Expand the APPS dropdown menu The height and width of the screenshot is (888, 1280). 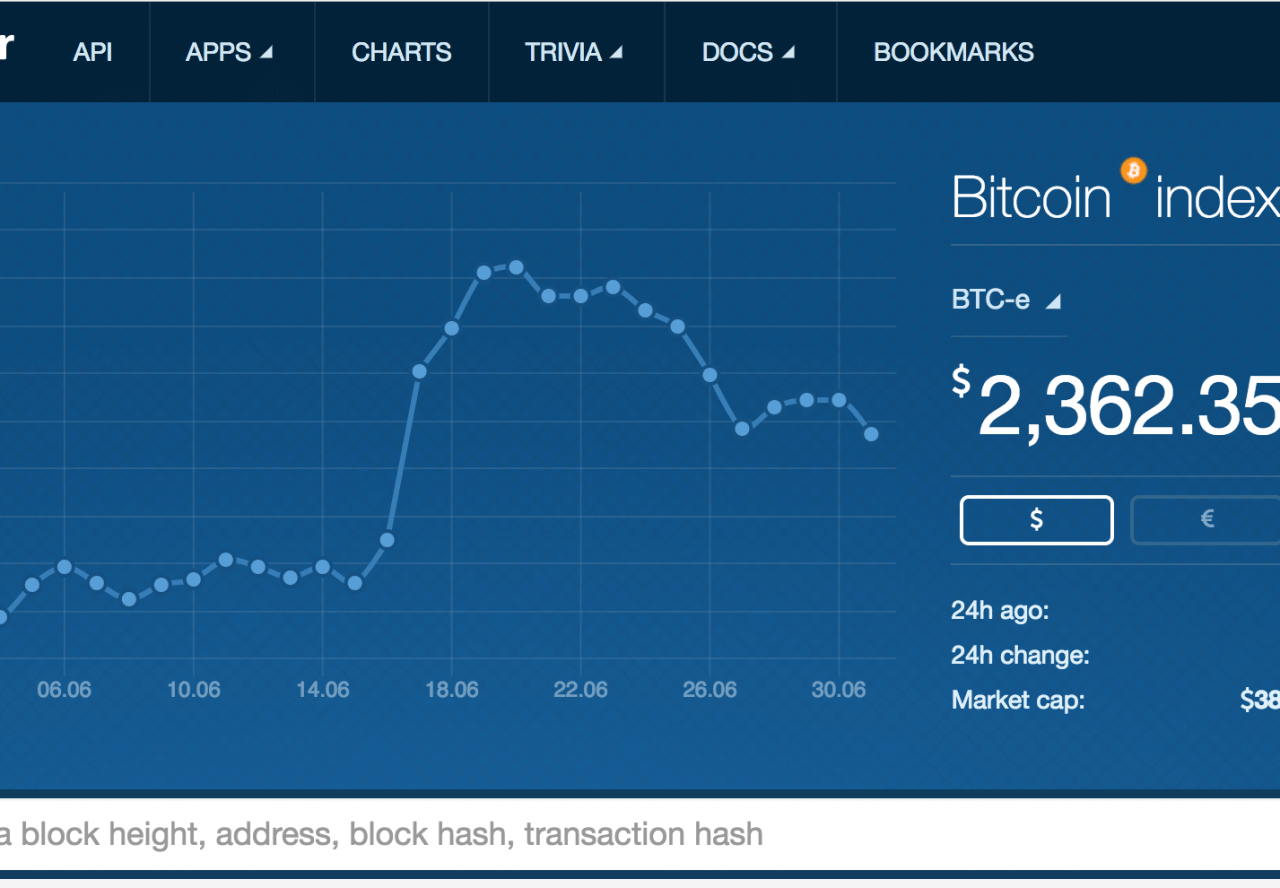click(229, 52)
